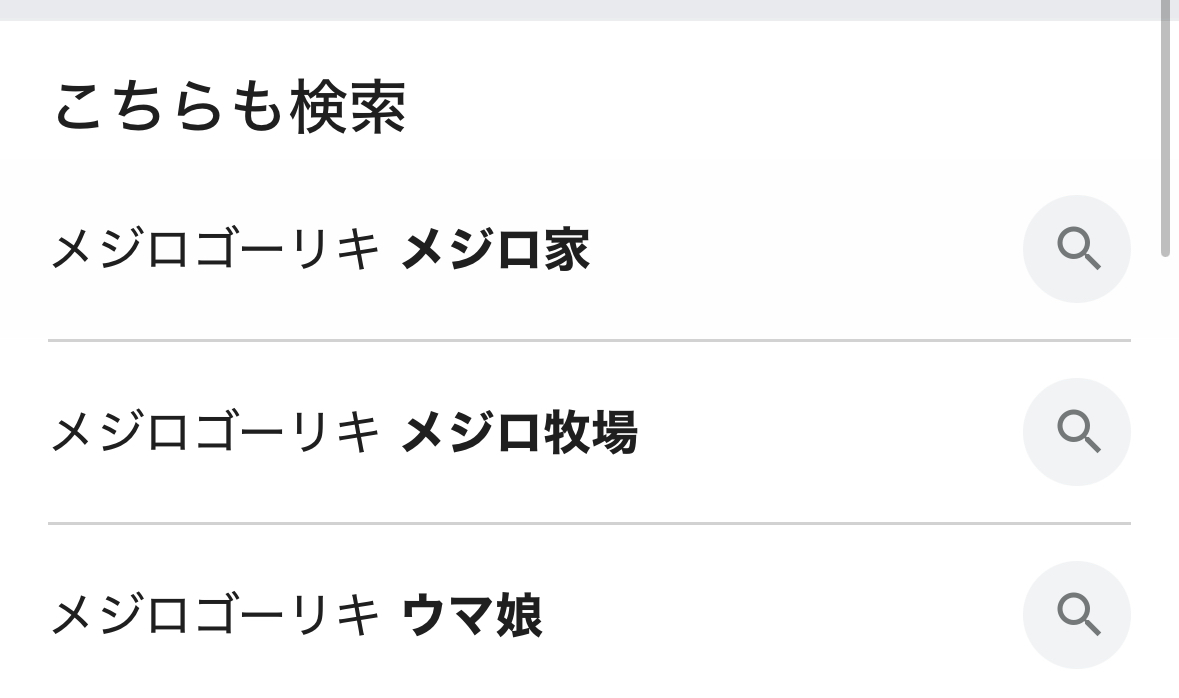Choose the メジロゴーリキ ウマ娘 suggestion

[x=296, y=615]
